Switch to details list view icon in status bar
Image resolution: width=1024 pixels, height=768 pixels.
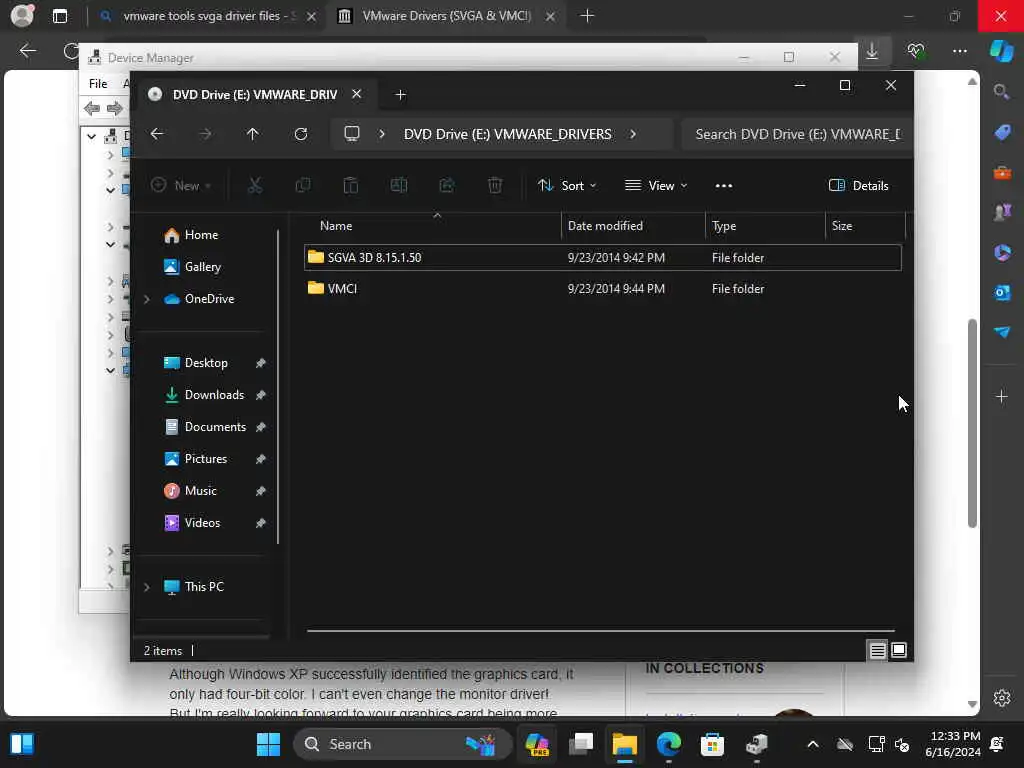(x=877, y=650)
